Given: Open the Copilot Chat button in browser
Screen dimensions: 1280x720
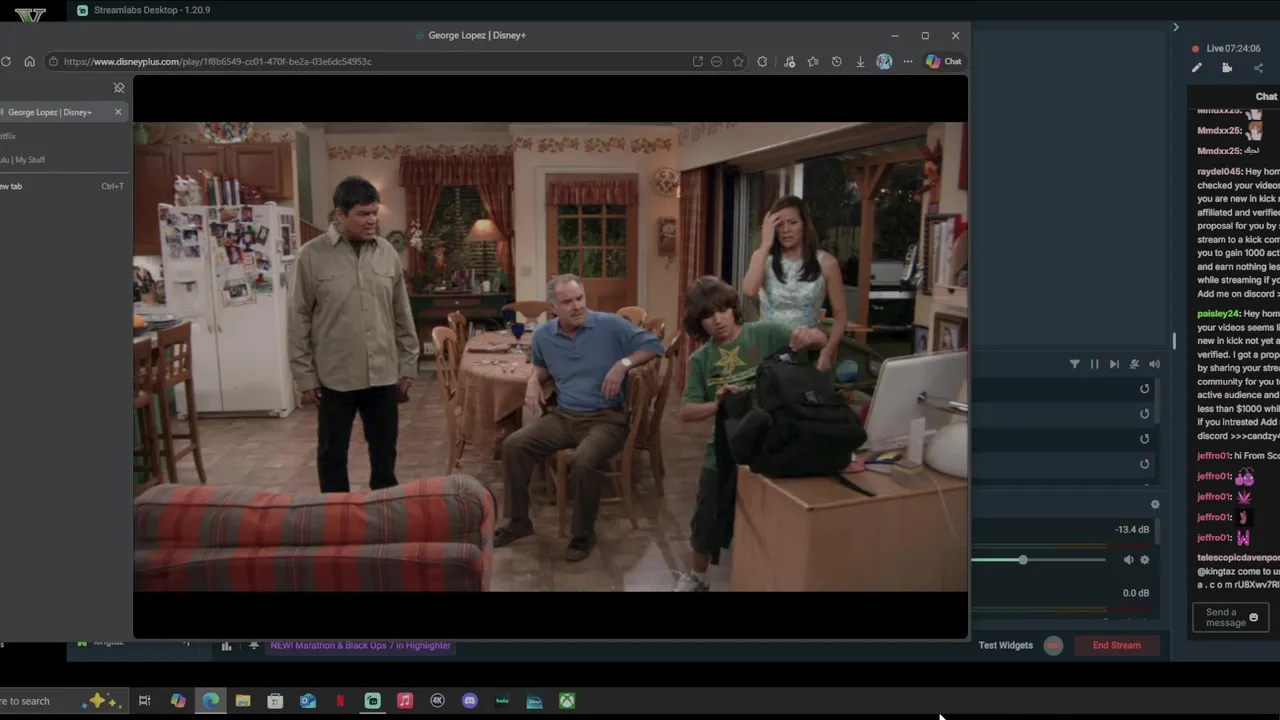Looking at the screenshot, I should [x=943, y=61].
